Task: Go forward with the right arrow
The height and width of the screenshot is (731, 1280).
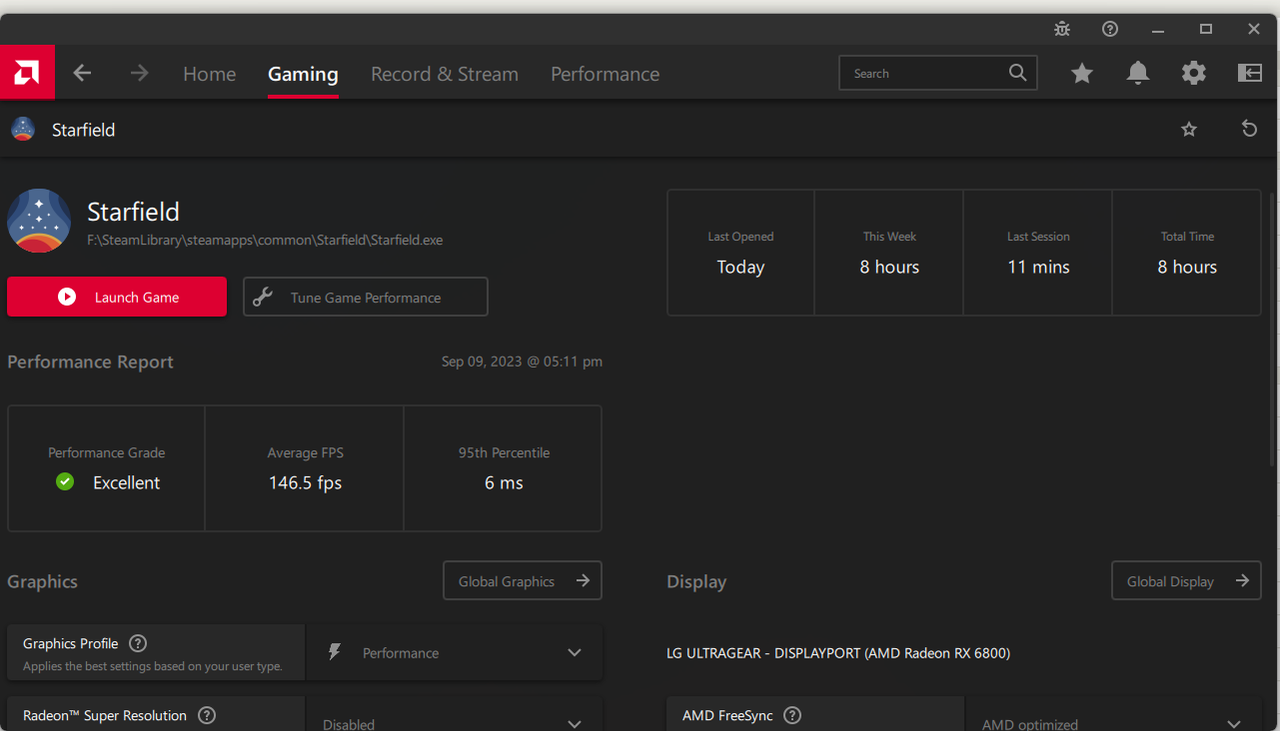Action: 139,73
